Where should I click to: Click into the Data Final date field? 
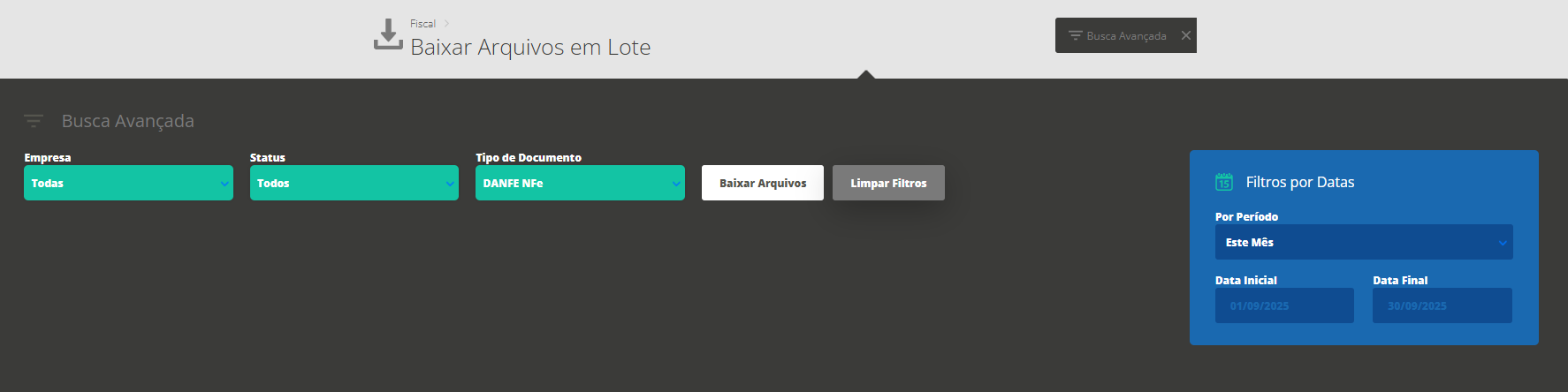1442,305
